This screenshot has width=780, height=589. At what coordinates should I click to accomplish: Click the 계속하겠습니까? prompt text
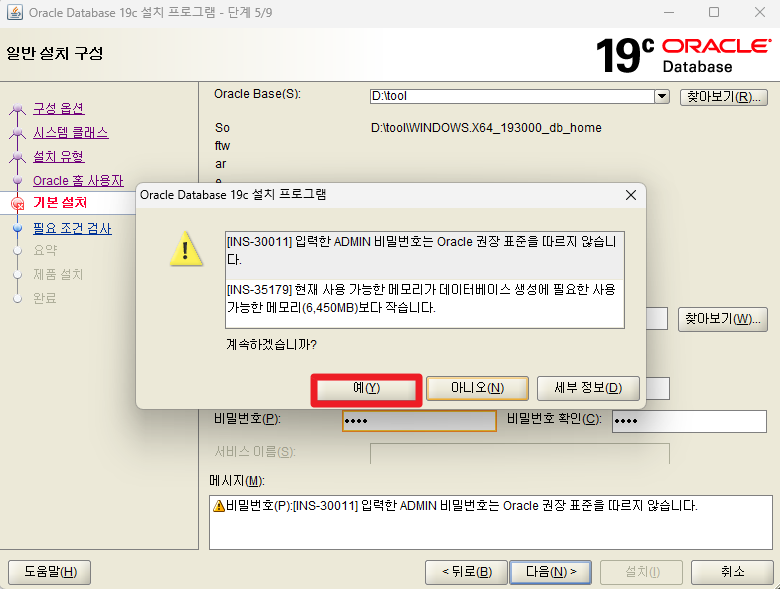[x=272, y=344]
